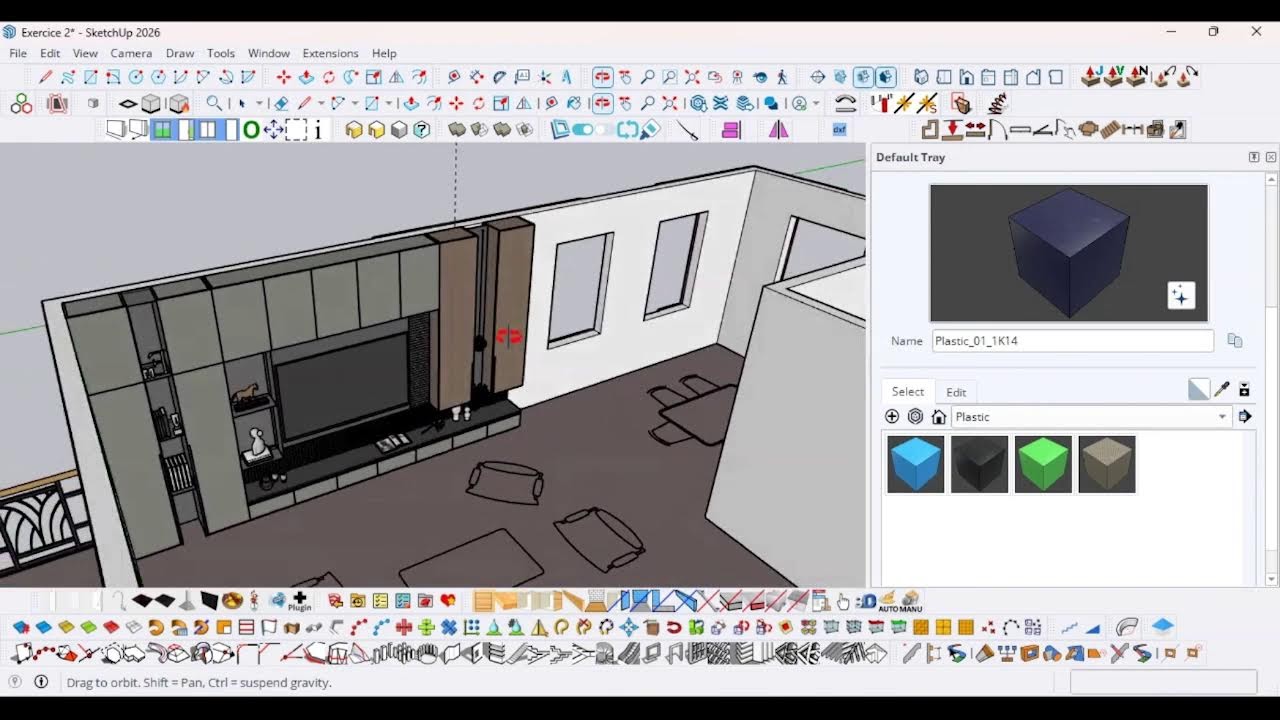Click the AUTO MANU toolbar icon
The image size is (1280, 720).
(x=901, y=601)
